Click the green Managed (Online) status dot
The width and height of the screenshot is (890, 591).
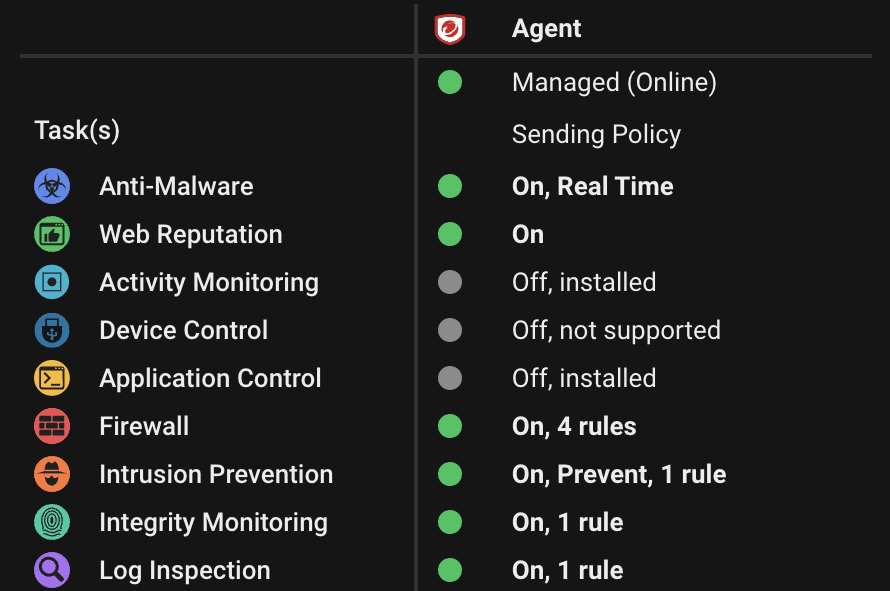[x=450, y=82]
